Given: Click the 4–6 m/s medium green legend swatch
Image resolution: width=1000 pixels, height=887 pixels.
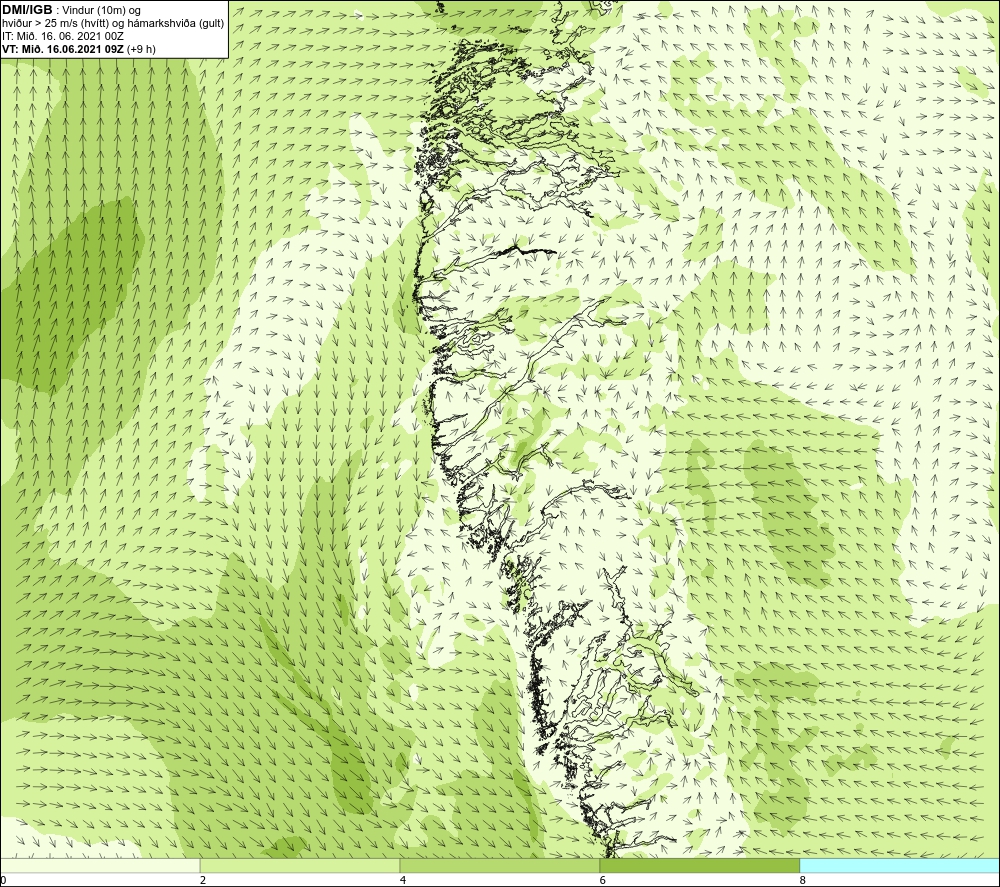Looking at the screenshot, I should [499, 865].
